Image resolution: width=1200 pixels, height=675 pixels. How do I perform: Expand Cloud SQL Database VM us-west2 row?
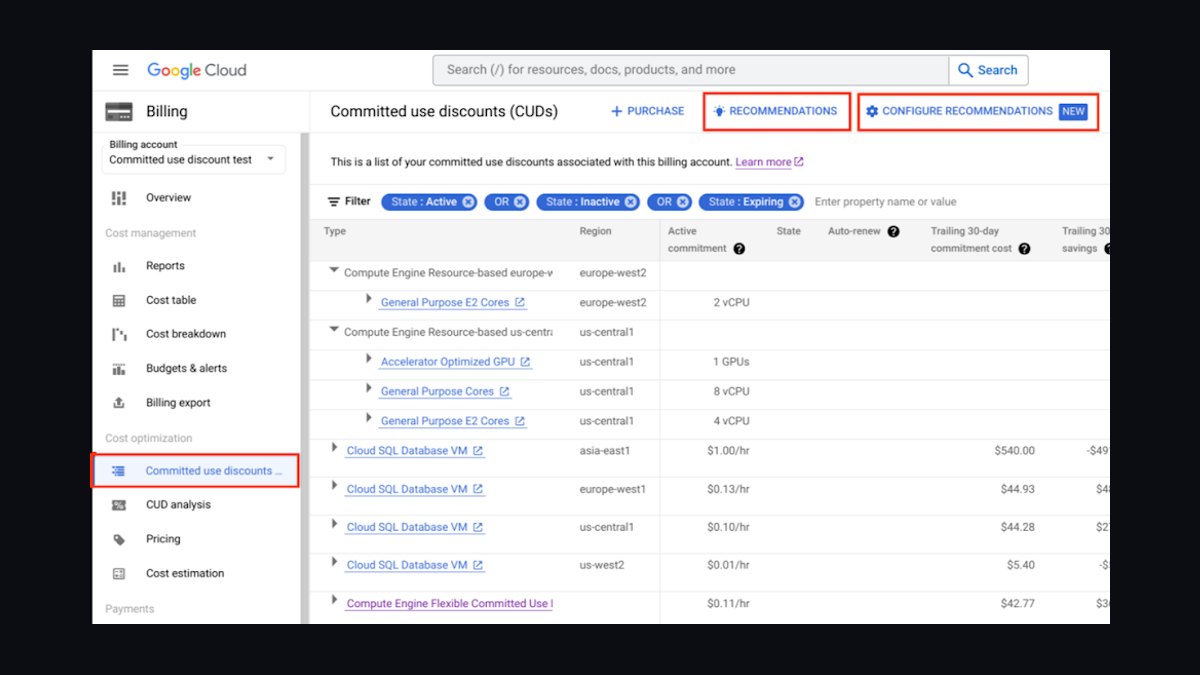[x=335, y=562]
